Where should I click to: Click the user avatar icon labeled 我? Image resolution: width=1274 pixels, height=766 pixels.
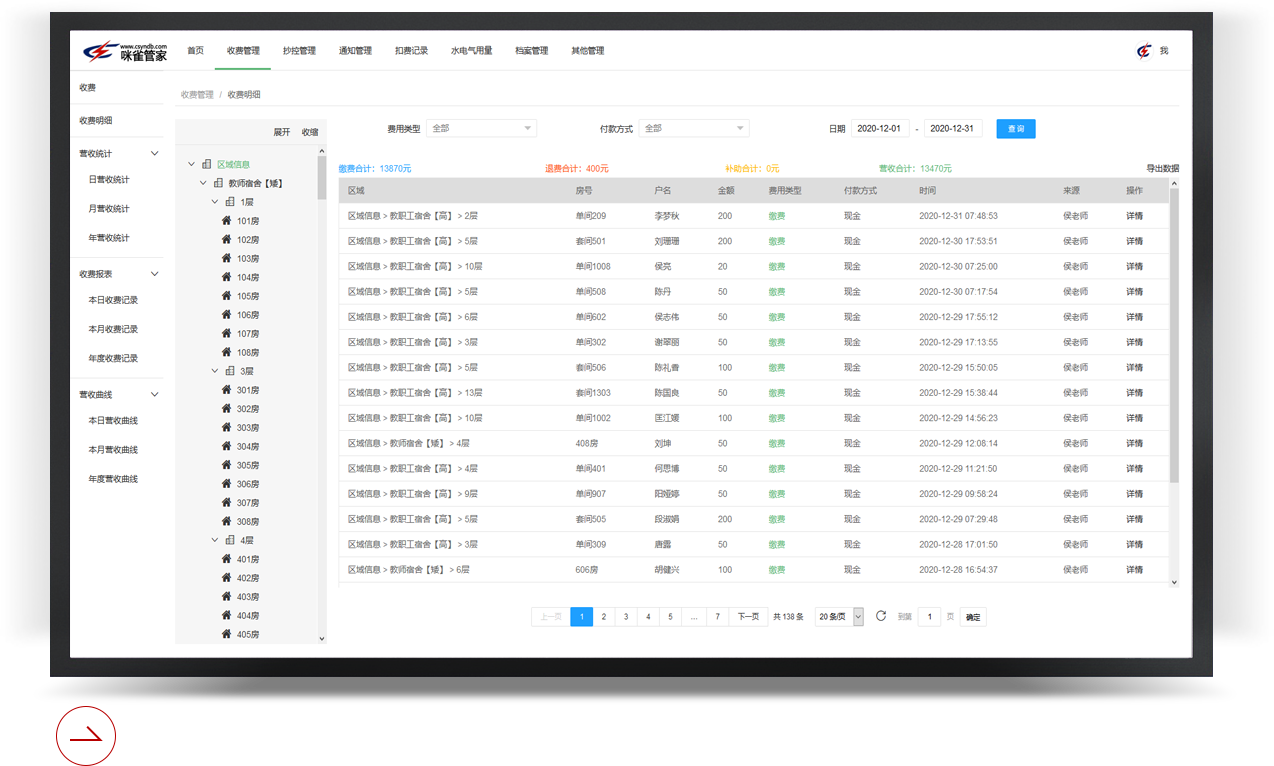click(1144, 51)
